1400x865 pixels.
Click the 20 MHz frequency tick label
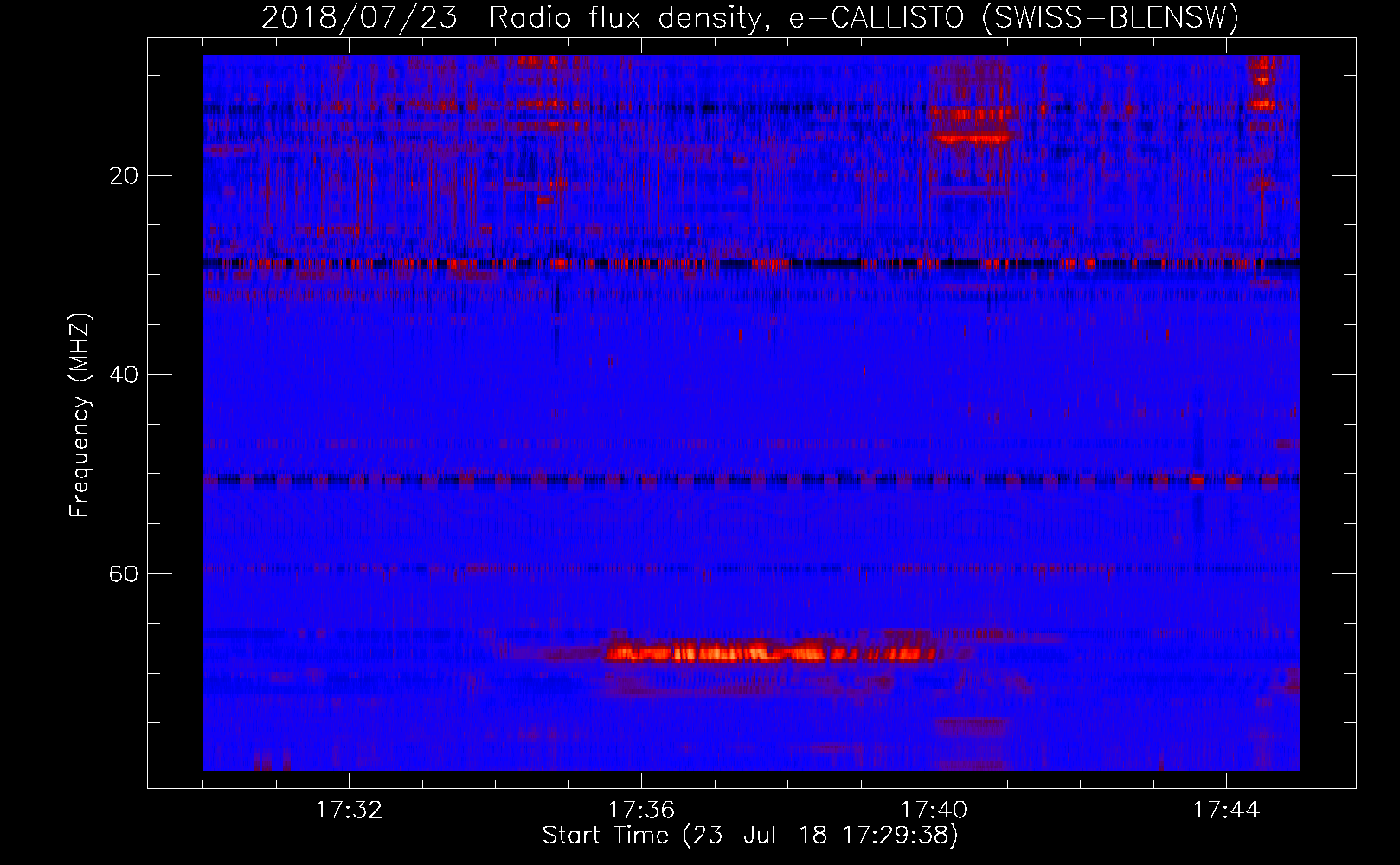(x=124, y=176)
